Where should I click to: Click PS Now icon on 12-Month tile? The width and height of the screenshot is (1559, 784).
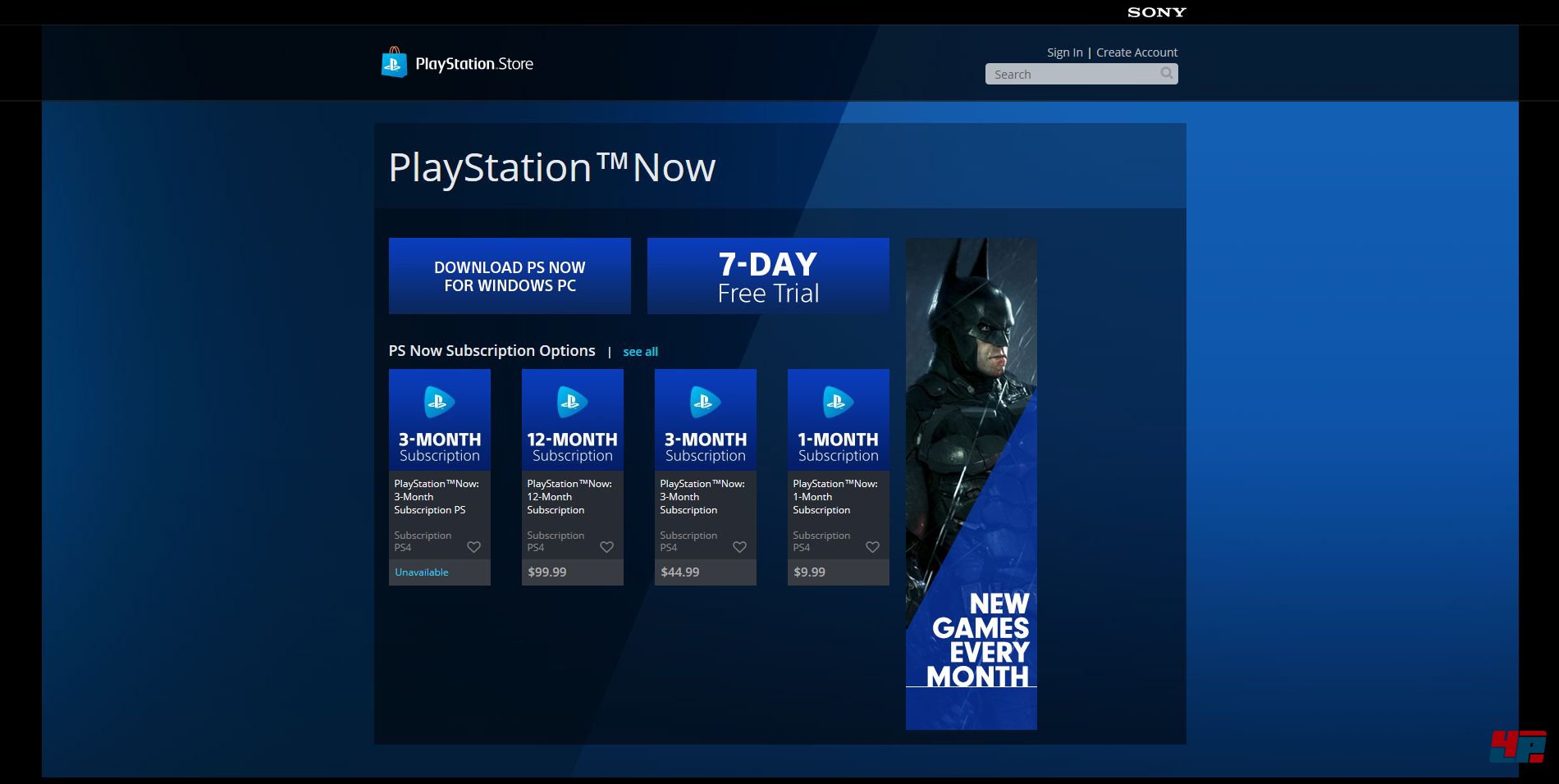coord(572,402)
